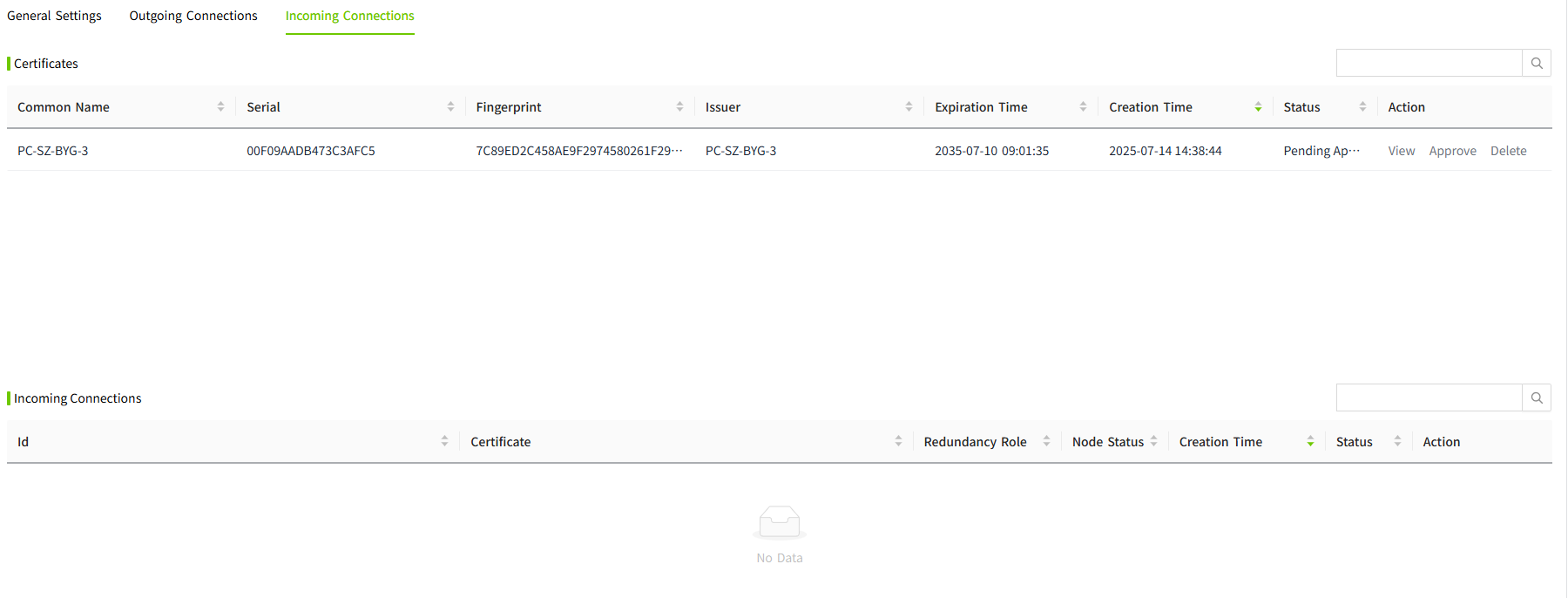Sort by Node Status column icon

click(x=1153, y=441)
